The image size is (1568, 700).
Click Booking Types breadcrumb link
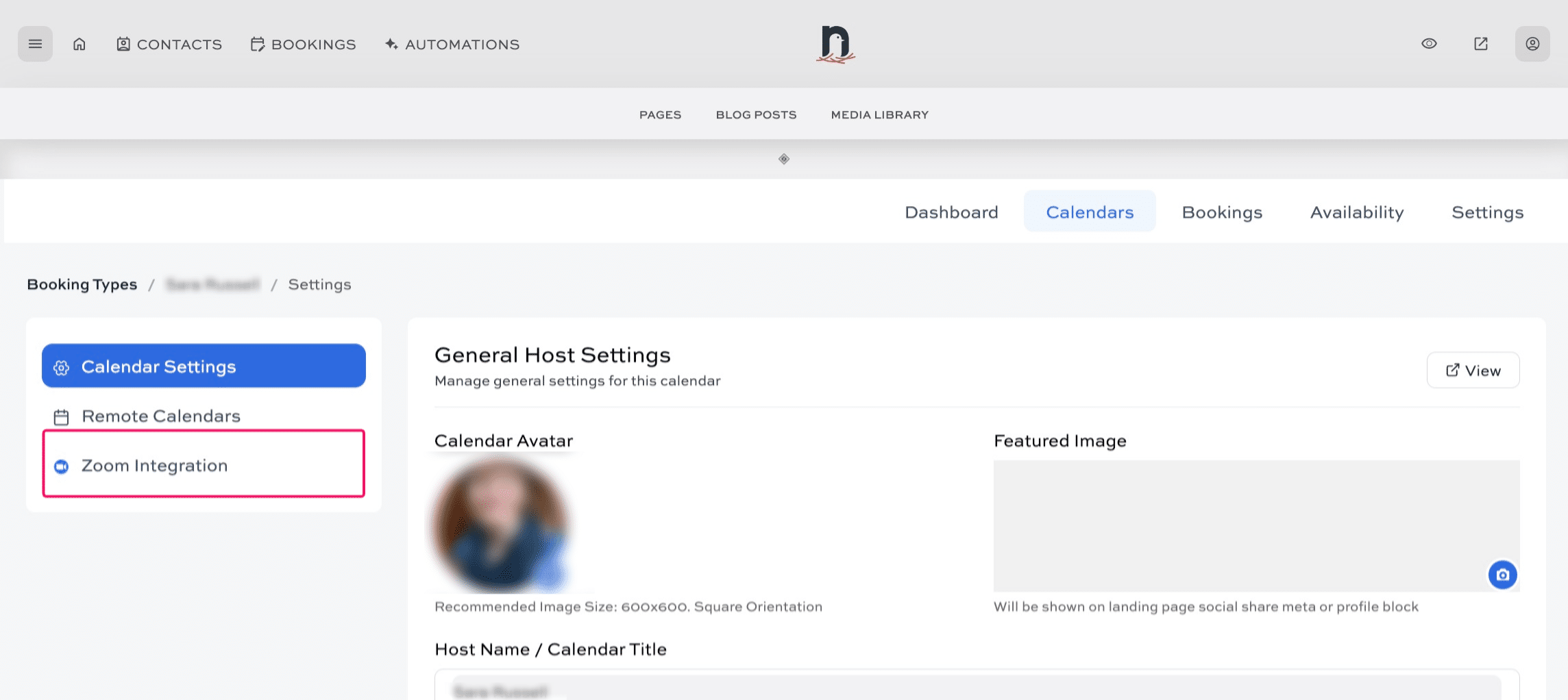[82, 284]
